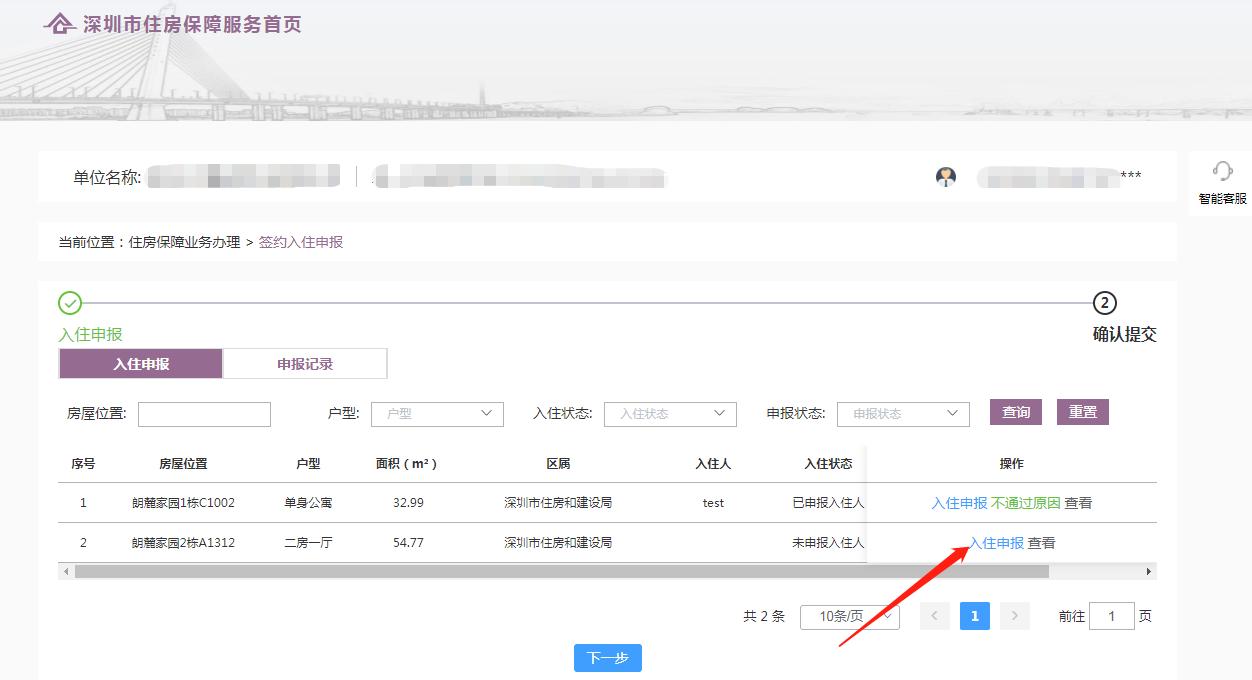Click inside the 房屋位置 input field
The height and width of the screenshot is (680, 1252).
click(x=204, y=413)
